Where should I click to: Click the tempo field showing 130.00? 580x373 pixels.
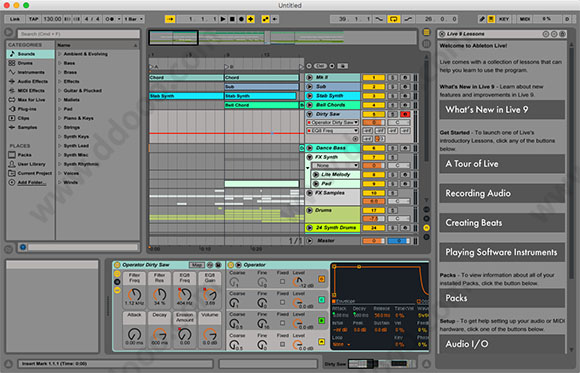pyautogui.click(x=52, y=19)
